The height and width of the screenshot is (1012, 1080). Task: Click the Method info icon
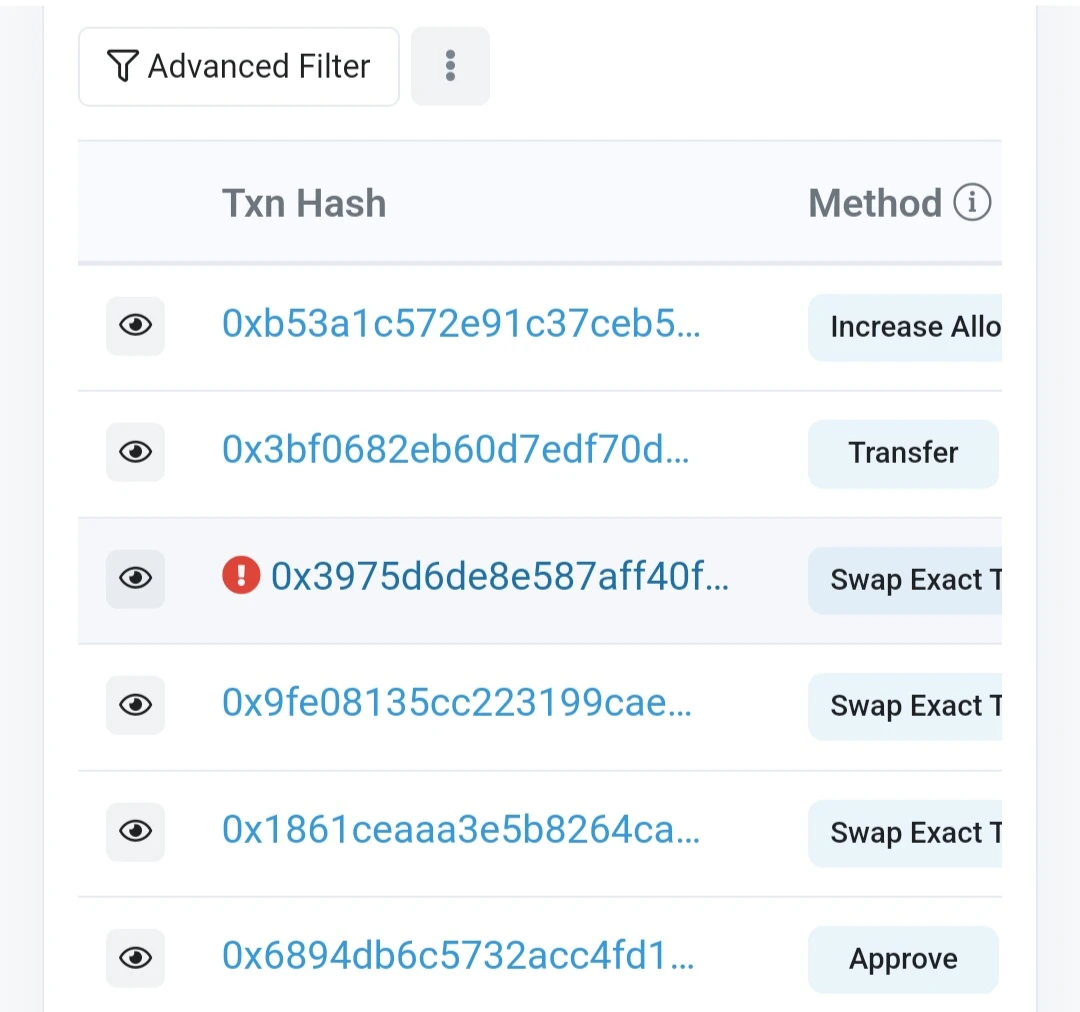tap(972, 203)
